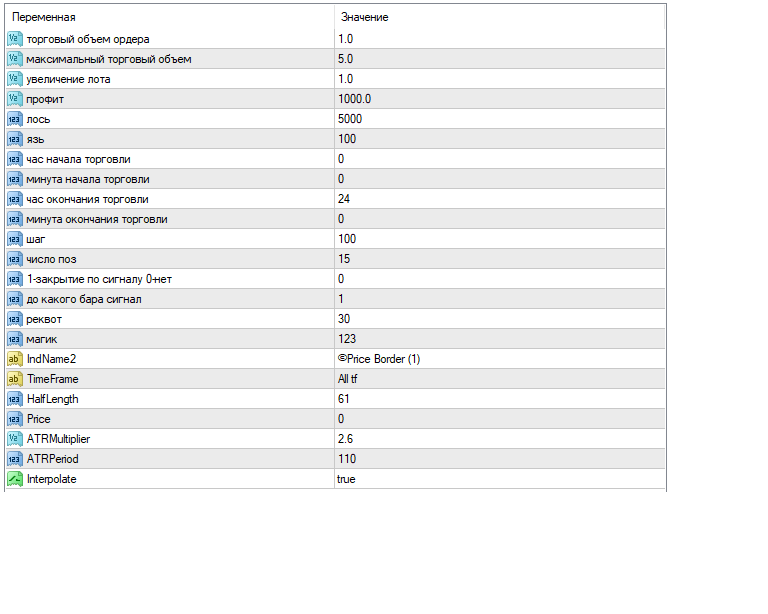Click the icon beside 'торговый объем ордера'
This screenshot has height=614, width=768.
14,39
